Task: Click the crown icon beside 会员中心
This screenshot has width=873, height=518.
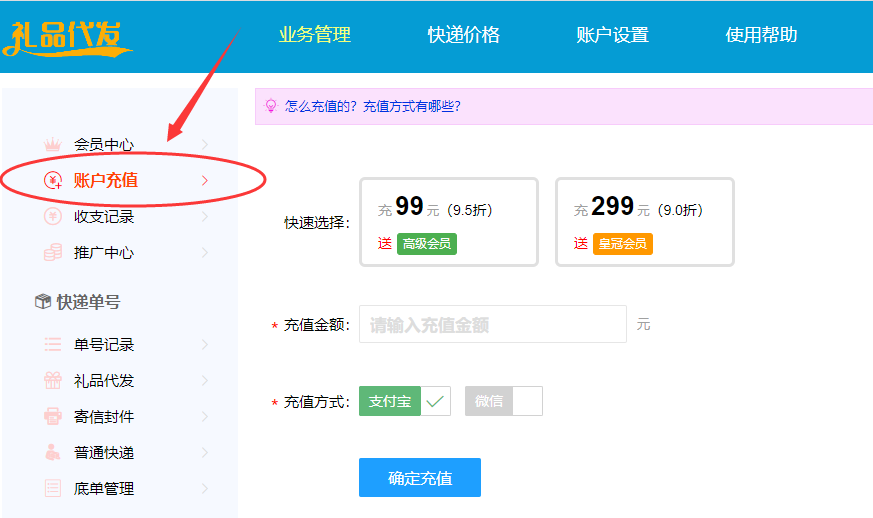Action: (x=53, y=145)
